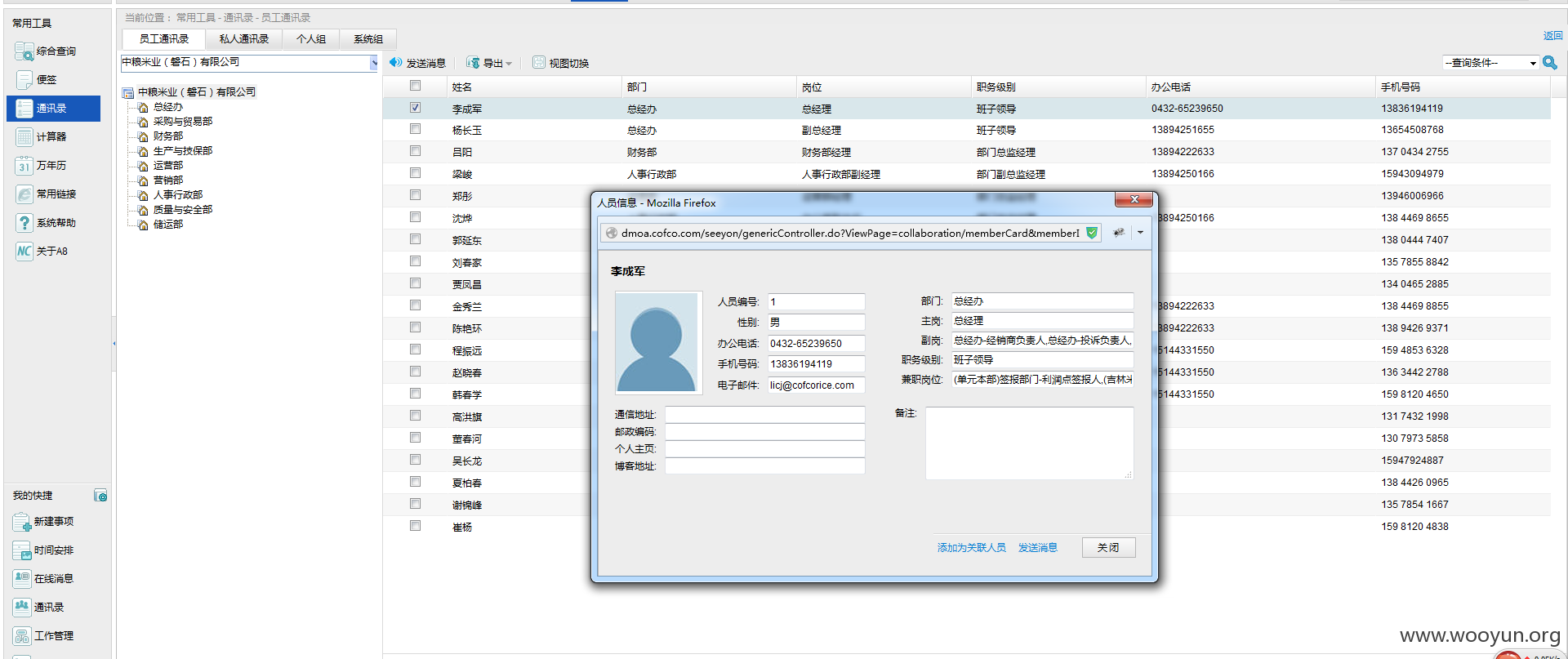Open the 查询条件 dropdown
The height and width of the screenshot is (659, 1568).
tap(1491, 63)
